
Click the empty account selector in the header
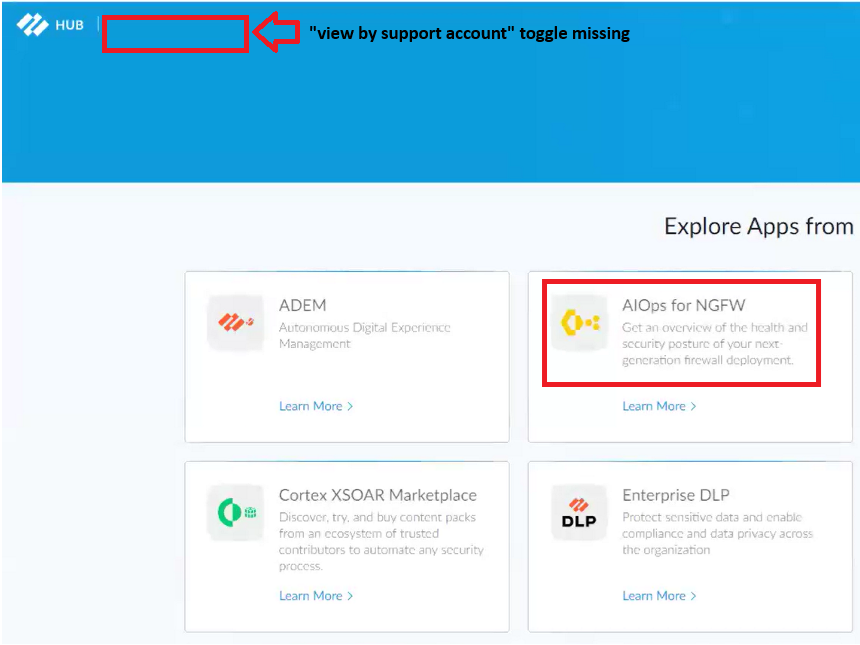click(x=173, y=33)
